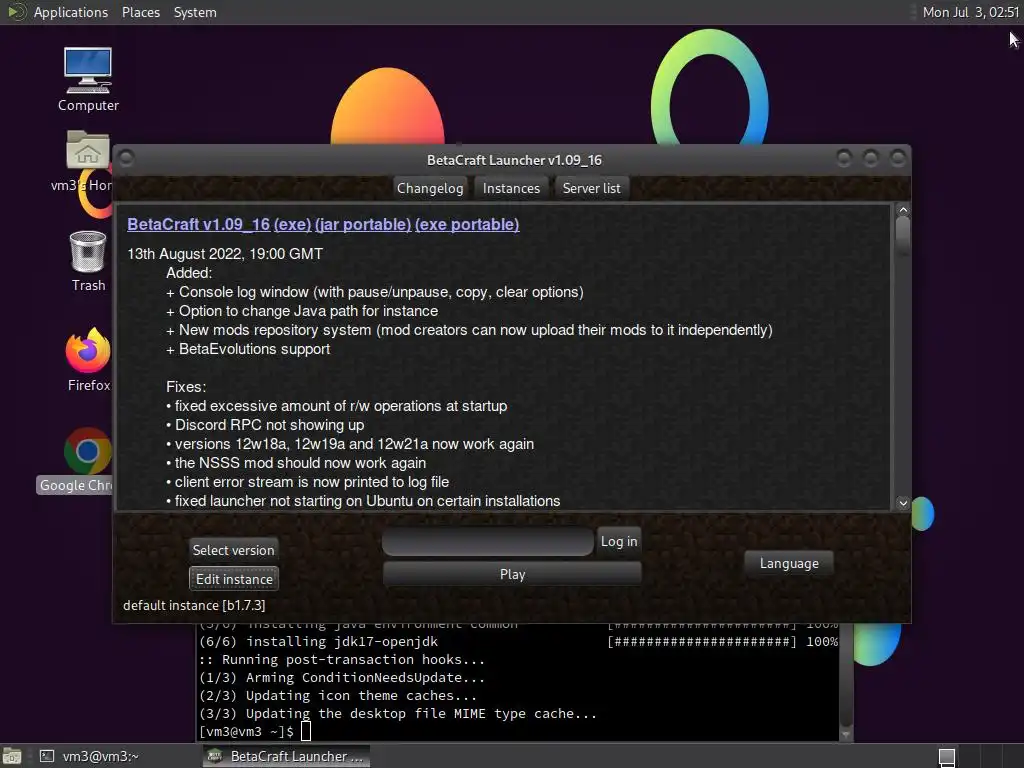Click 'Updating icon theme caches...' terminal line
The height and width of the screenshot is (768, 1024).
pos(338,696)
